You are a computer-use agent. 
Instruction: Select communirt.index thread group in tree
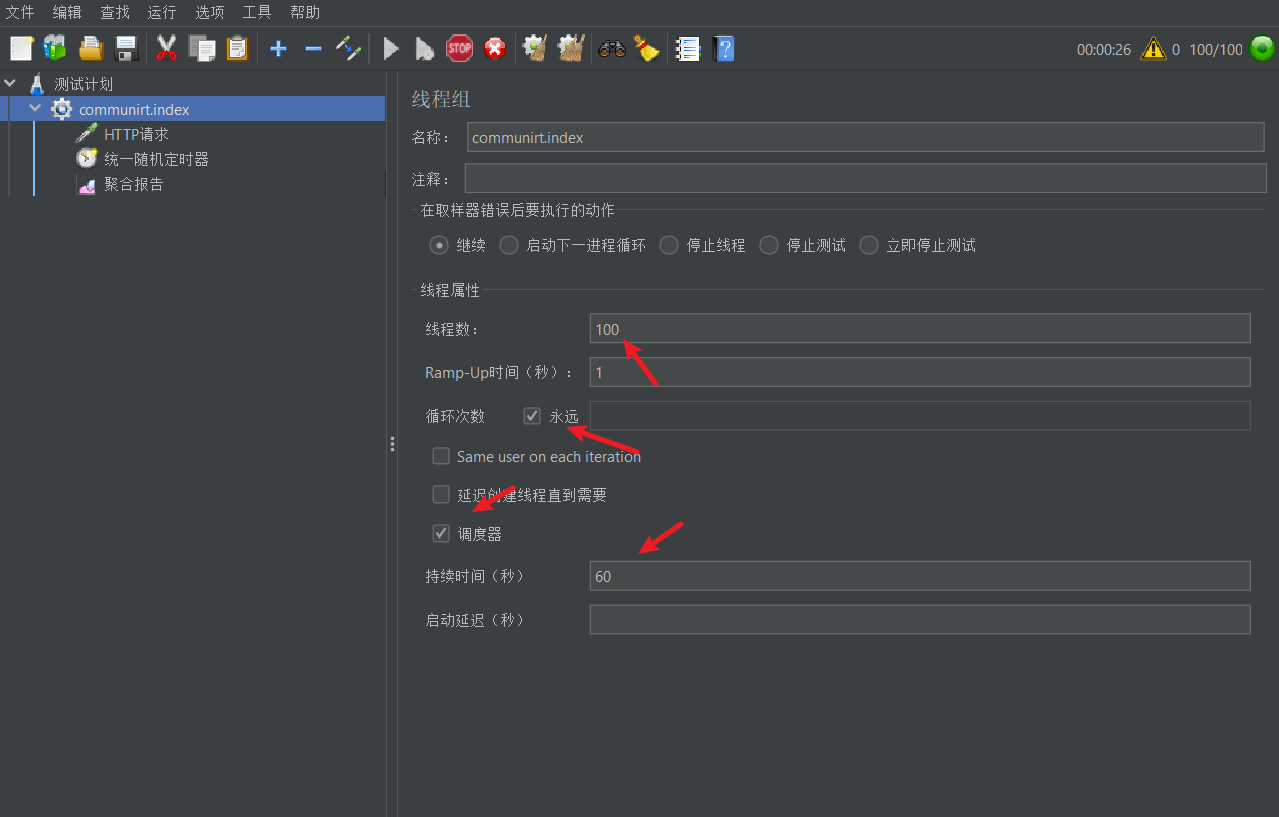pyautogui.click(x=134, y=109)
